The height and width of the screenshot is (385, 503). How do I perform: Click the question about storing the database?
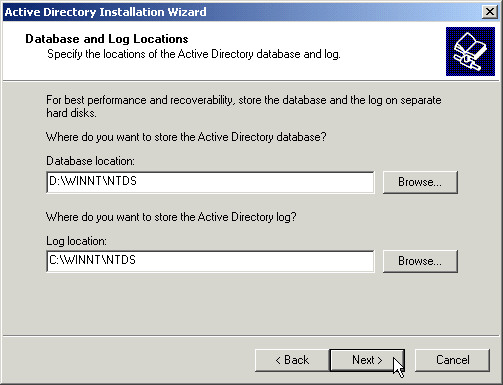pos(186,137)
